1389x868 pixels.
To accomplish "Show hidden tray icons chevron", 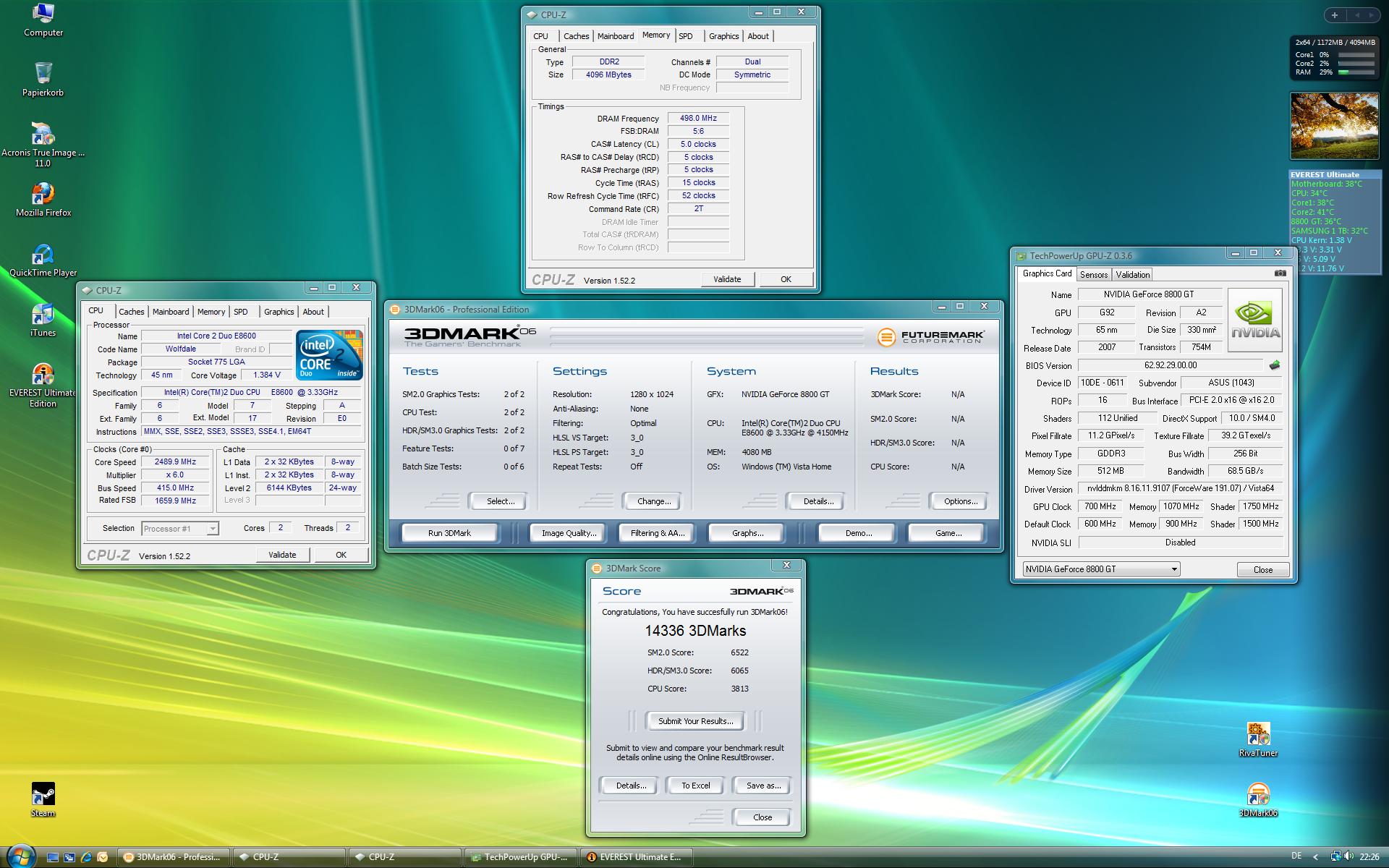I will [1315, 857].
